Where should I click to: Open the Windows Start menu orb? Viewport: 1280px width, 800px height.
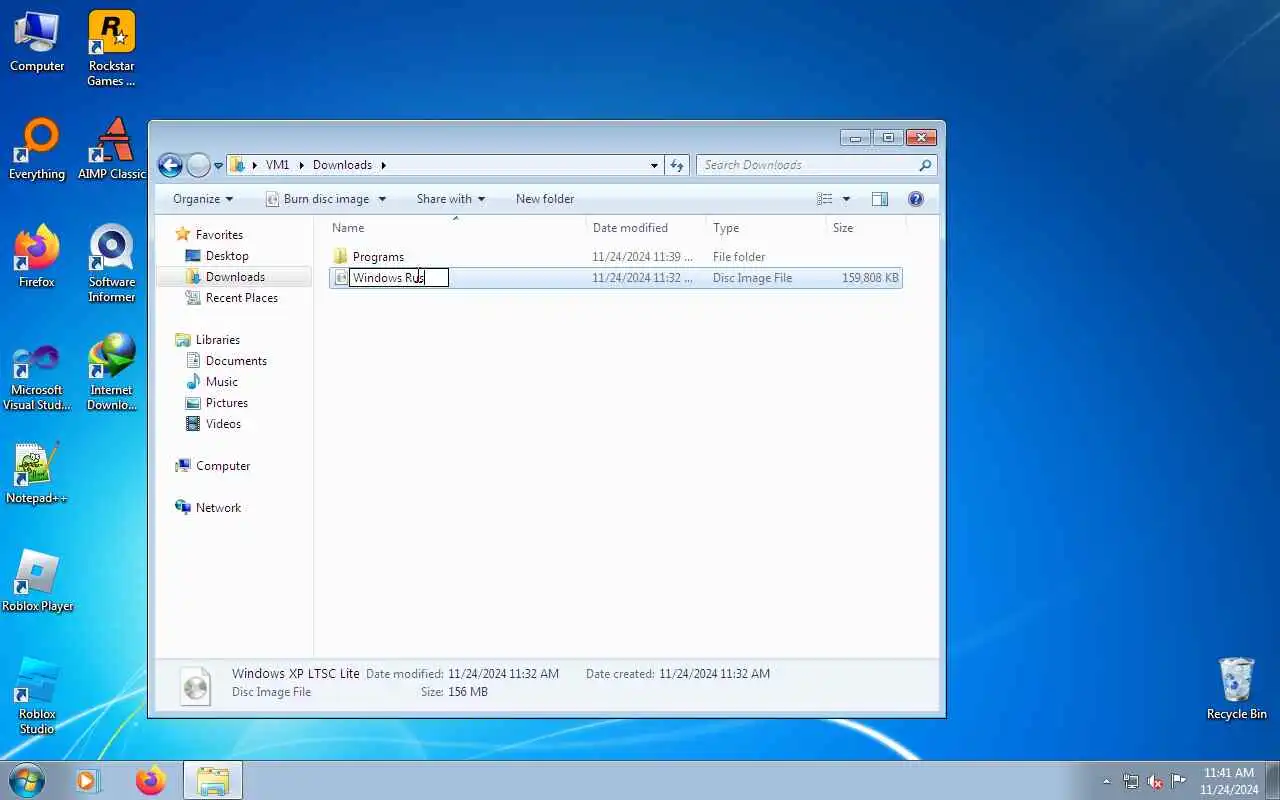click(x=27, y=780)
